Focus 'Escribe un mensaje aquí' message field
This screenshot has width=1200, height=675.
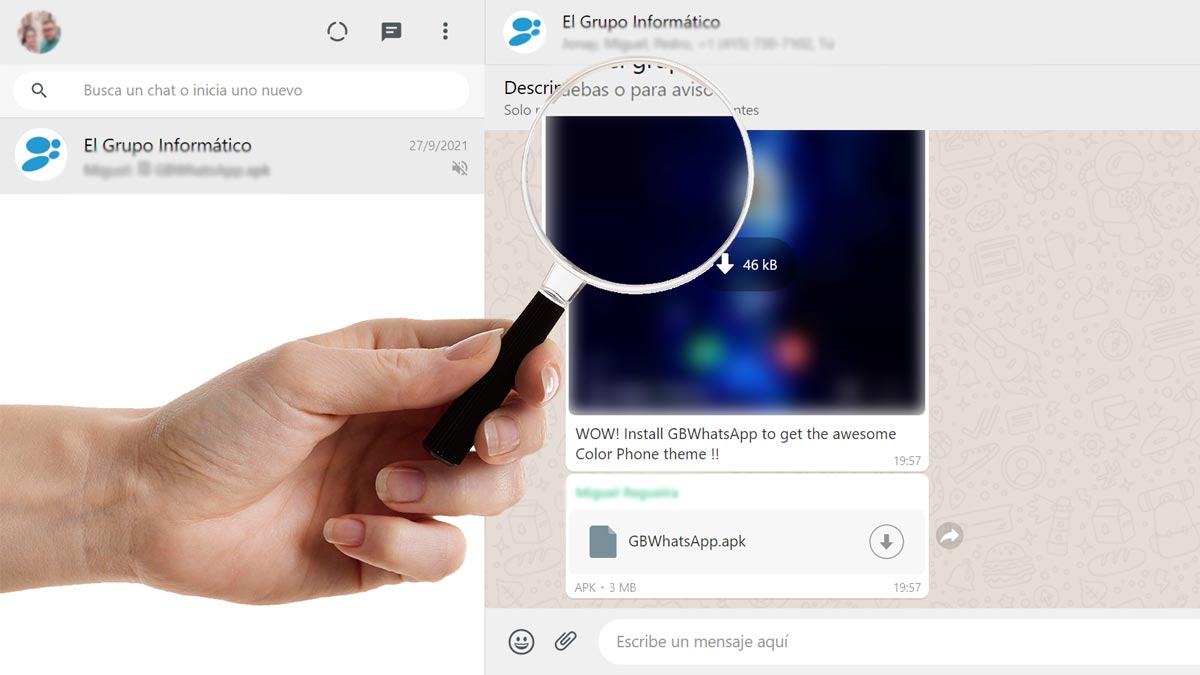click(899, 641)
